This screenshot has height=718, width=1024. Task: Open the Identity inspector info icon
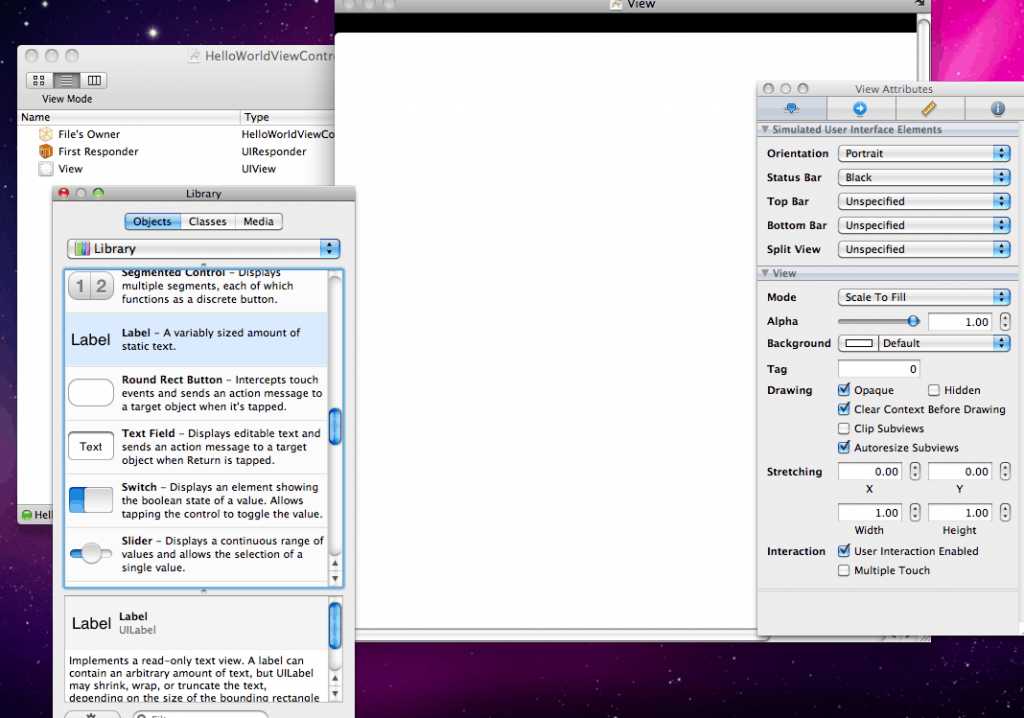997,108
